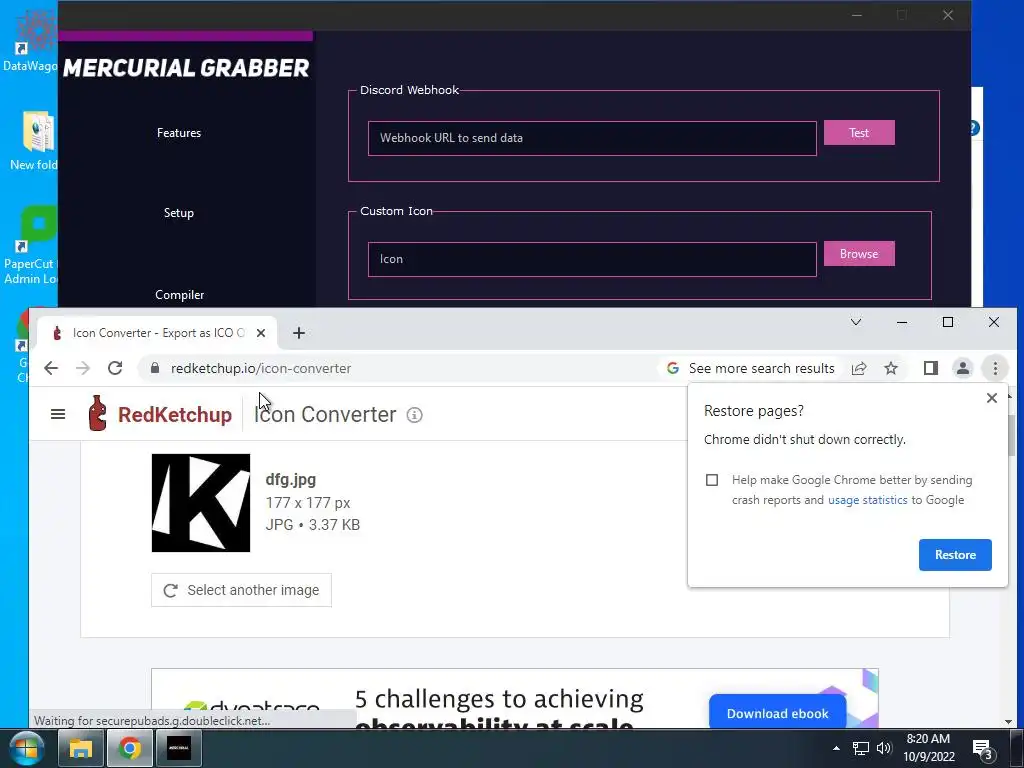Image resolution: width=1024 pixels, height=768 pixels.
Task: Open PaperCut Admin desktop shortcut
Action: (31, 247)
